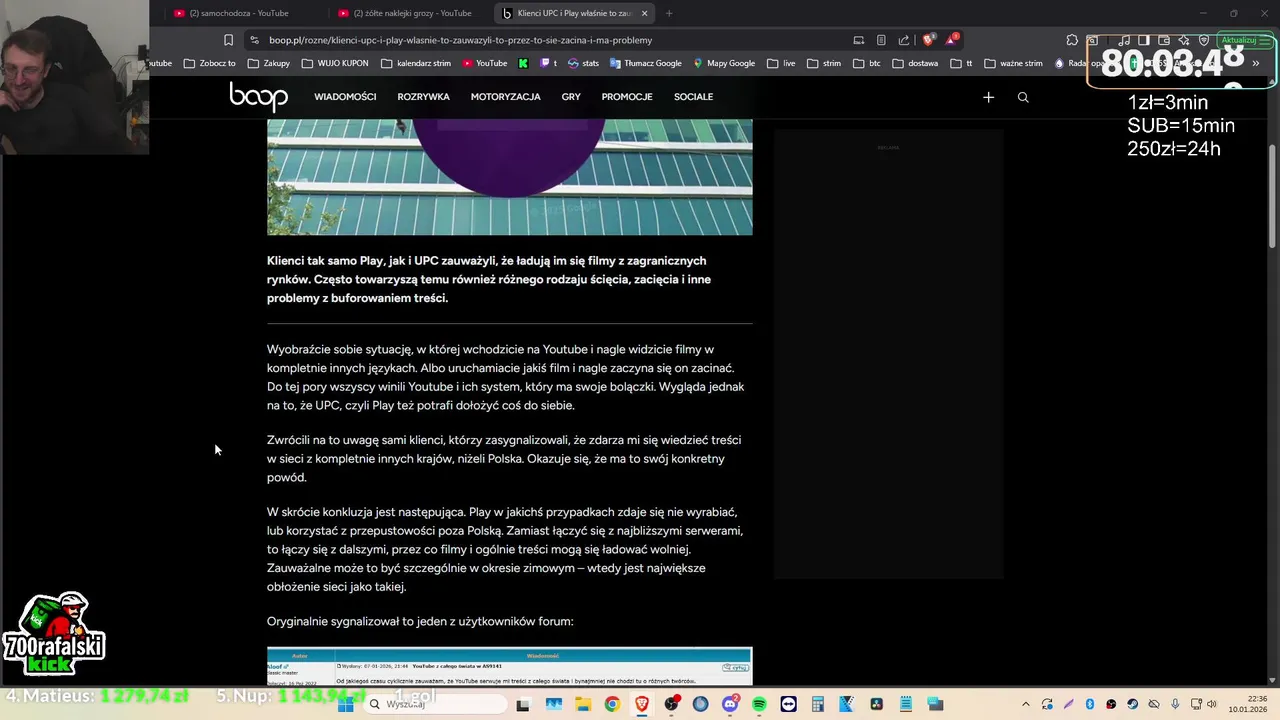
Task: Open File Explorer from taskbar
Action: coord(583,704)
